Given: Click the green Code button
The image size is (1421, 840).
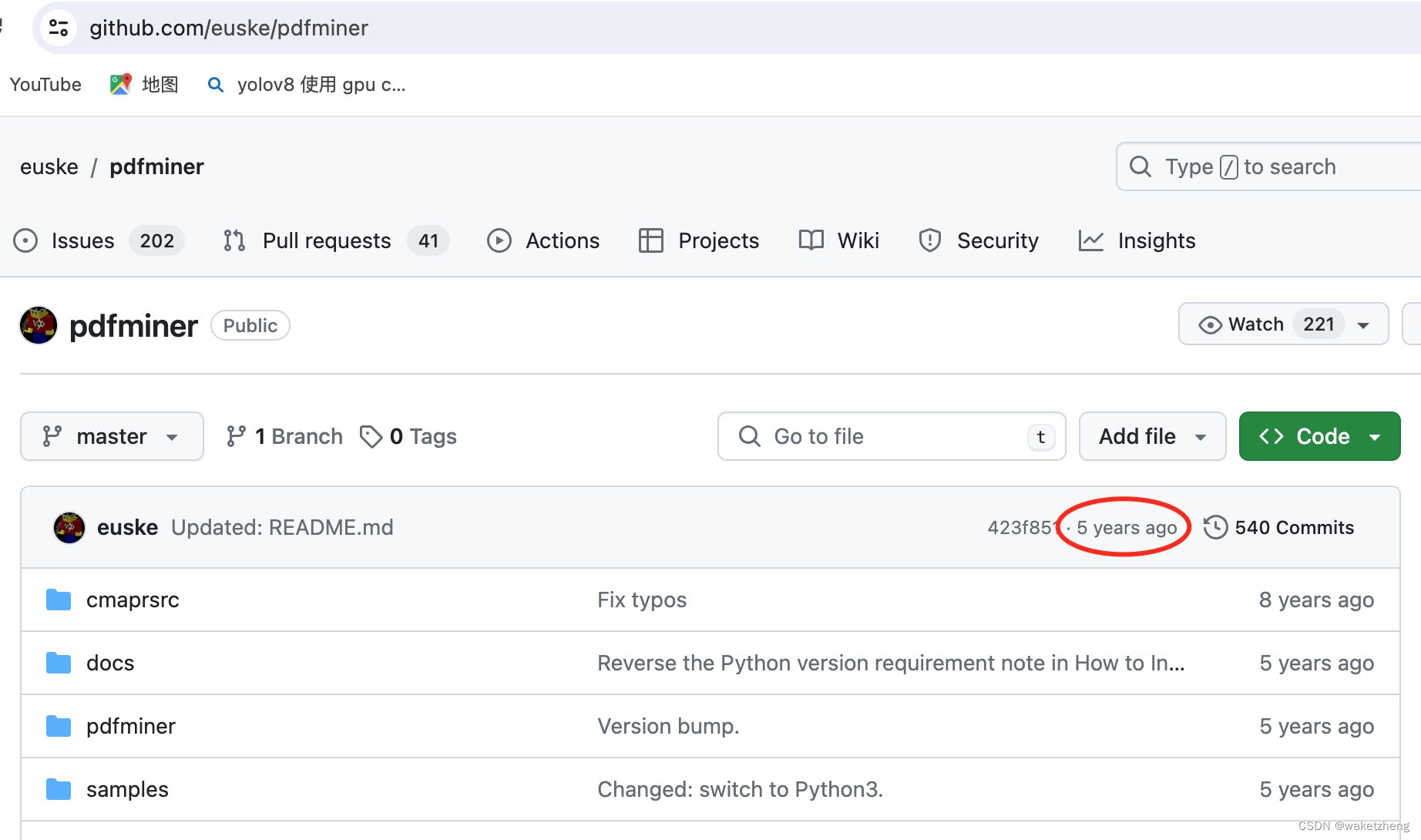Looking at the screenshot, I should [x=1319, y=436].
